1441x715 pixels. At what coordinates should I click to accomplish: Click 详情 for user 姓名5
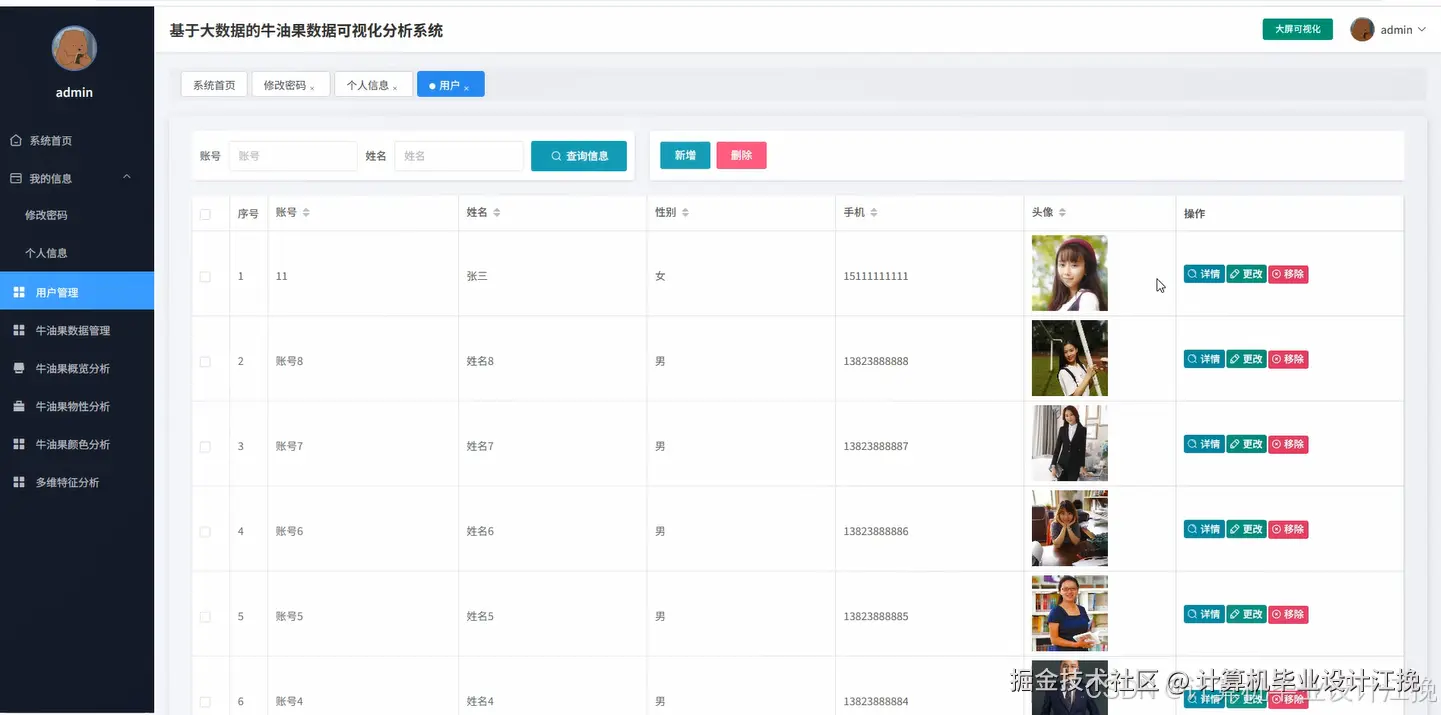(1204, 614)
